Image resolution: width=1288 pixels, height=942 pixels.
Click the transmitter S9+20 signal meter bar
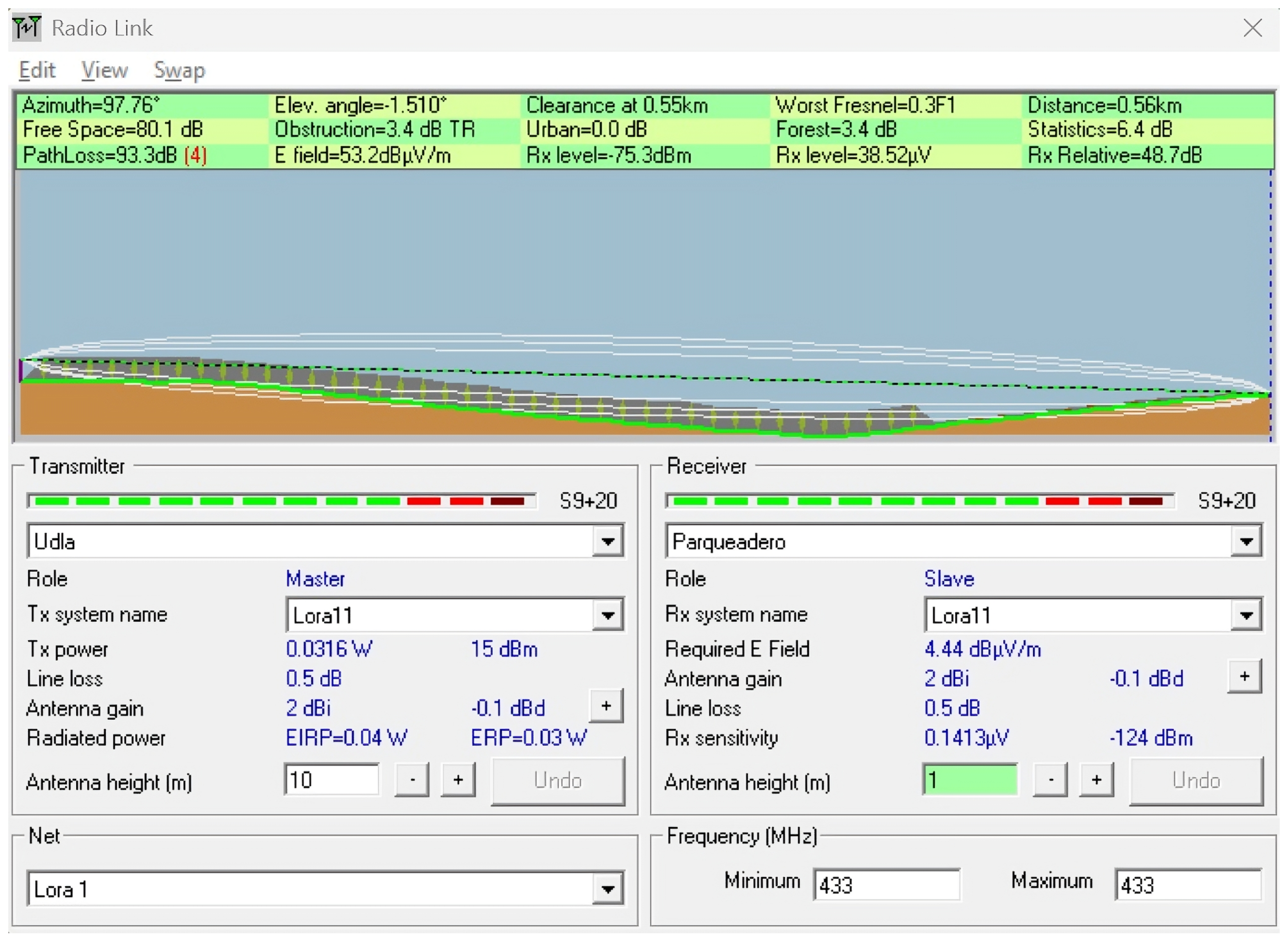point(280,501)
